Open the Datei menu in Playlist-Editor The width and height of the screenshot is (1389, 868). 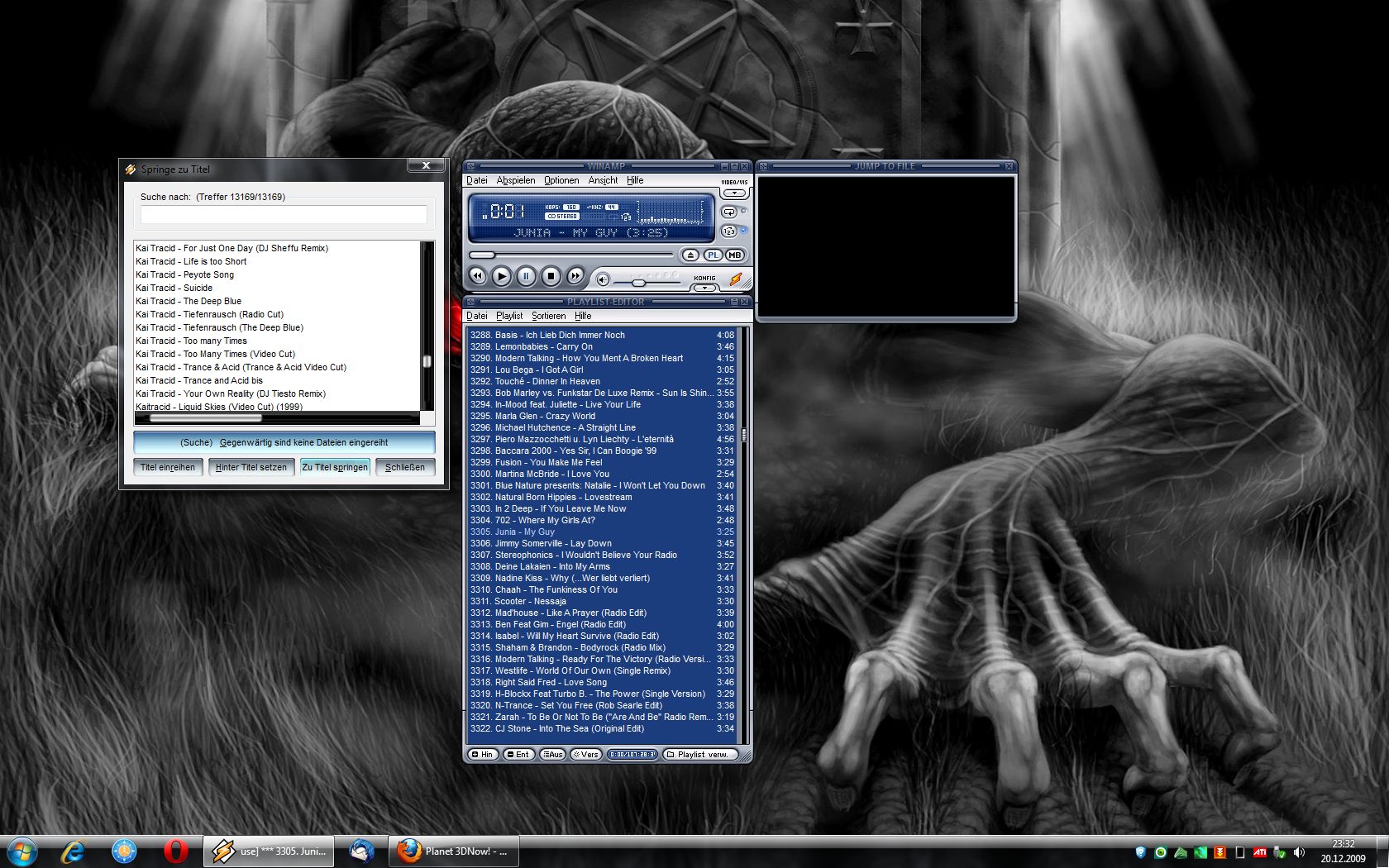tap(477, 316)
